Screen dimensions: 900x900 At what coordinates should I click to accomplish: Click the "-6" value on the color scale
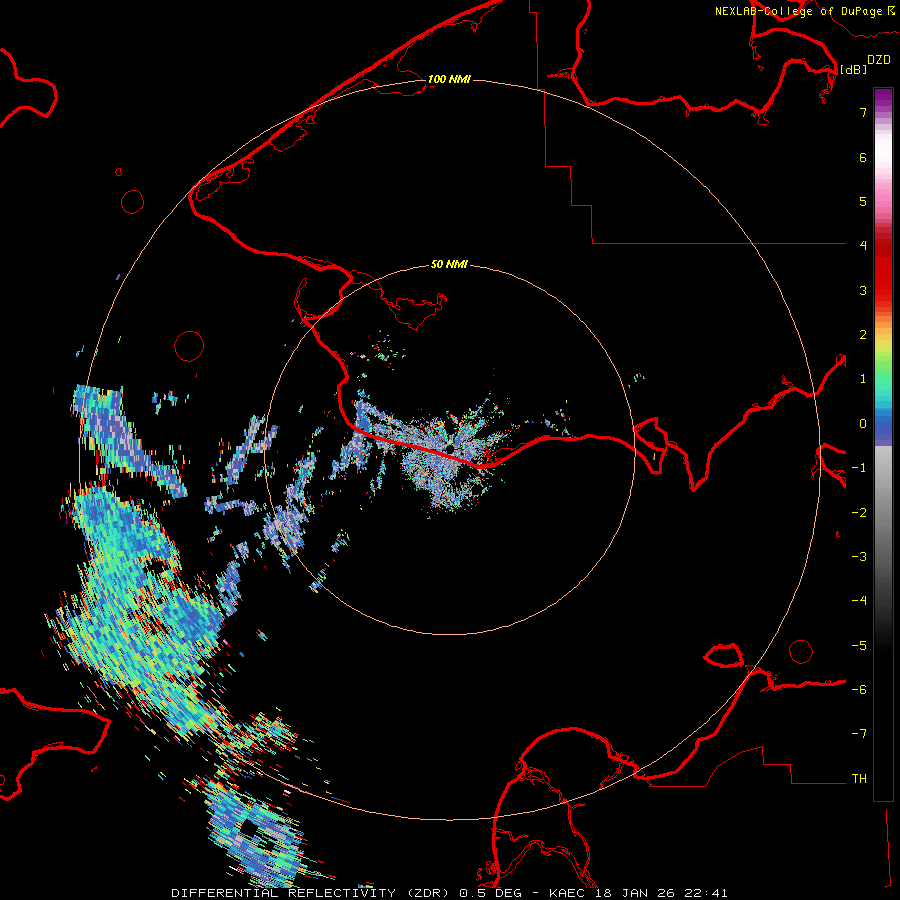[x=859, y=690]
